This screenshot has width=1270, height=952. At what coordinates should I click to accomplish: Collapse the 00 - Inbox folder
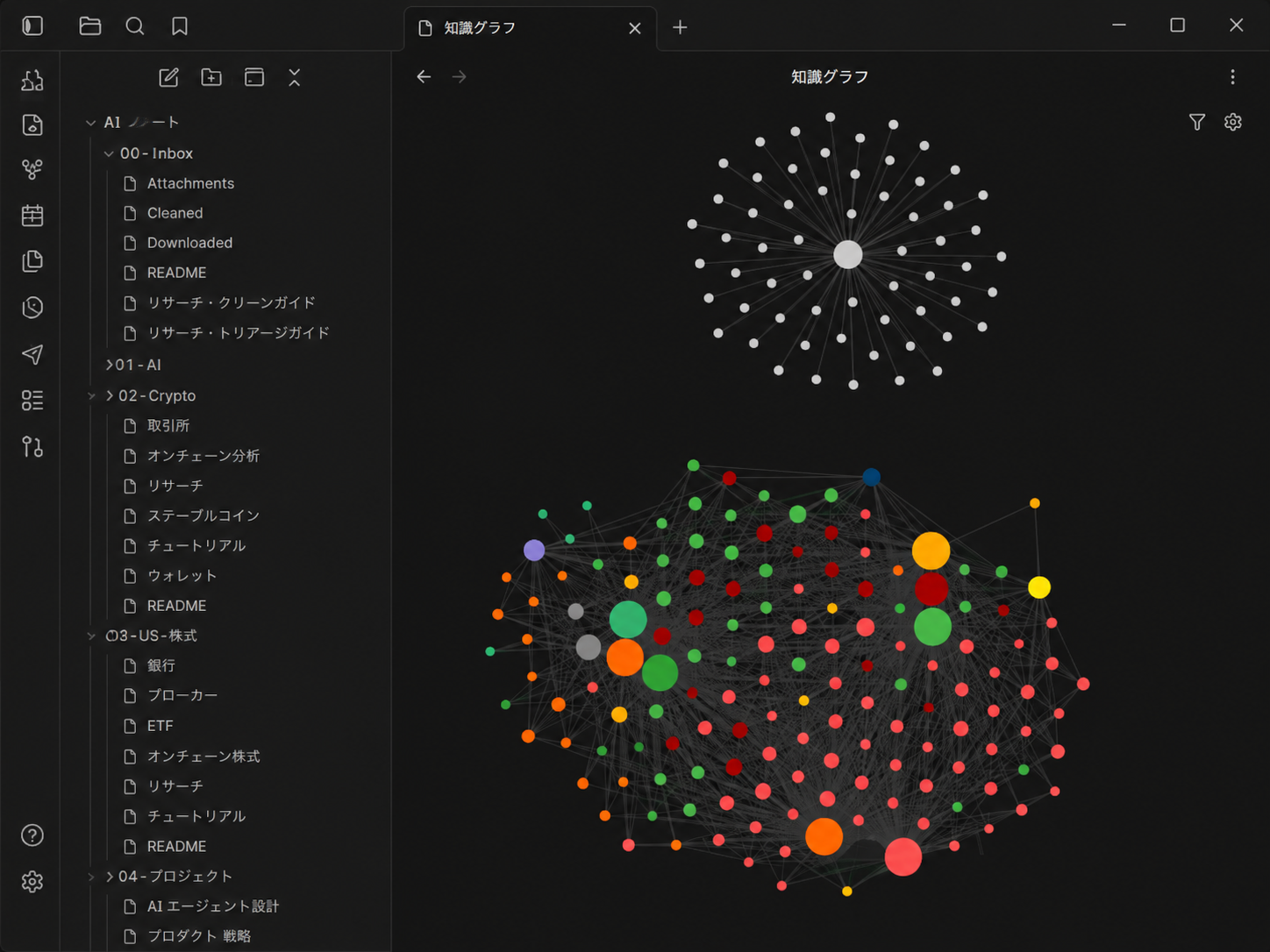coord(148,153)
